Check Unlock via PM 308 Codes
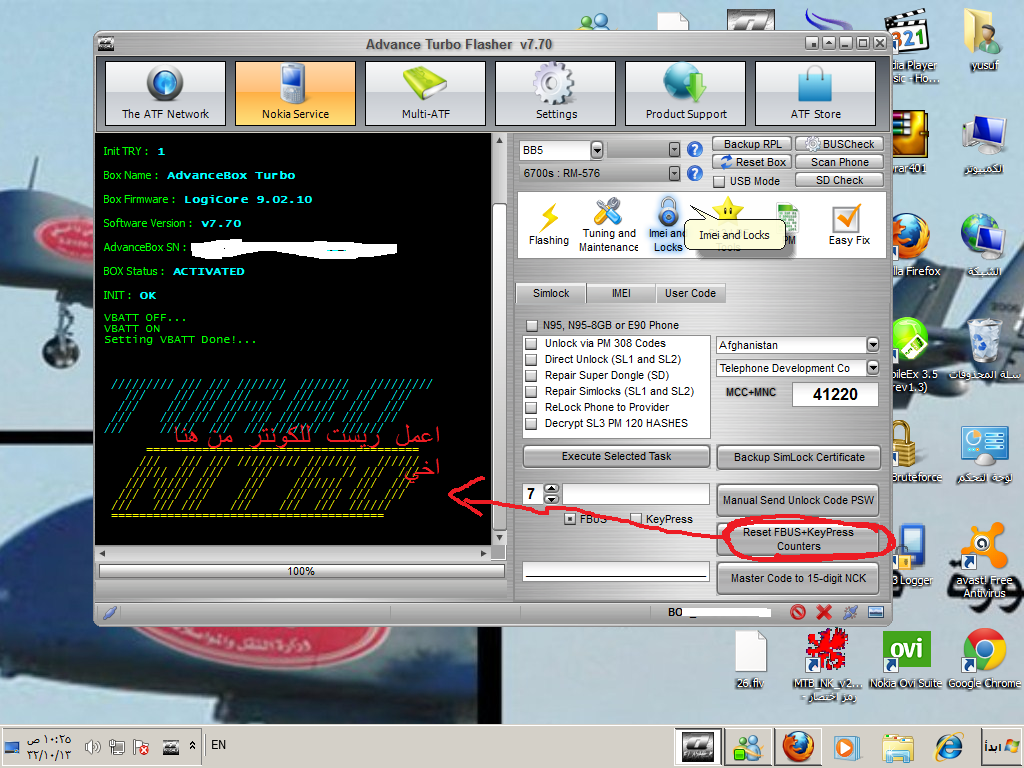 coord(532,344)
